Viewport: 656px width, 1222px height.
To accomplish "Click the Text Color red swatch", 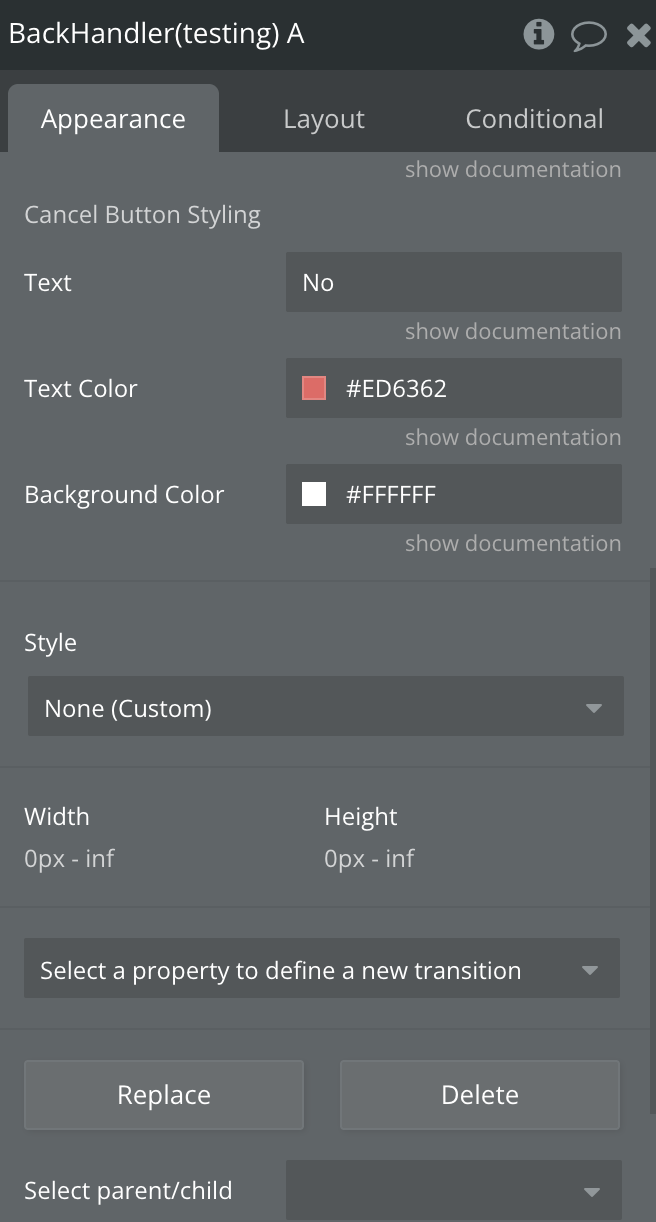I will tap(314, 388).
